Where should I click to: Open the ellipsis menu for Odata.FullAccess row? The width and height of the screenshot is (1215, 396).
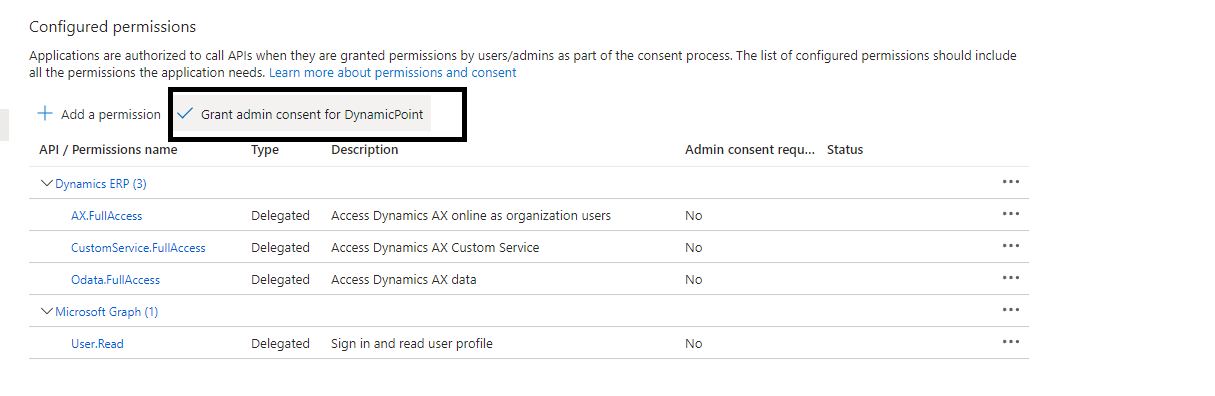(1011, 278)
